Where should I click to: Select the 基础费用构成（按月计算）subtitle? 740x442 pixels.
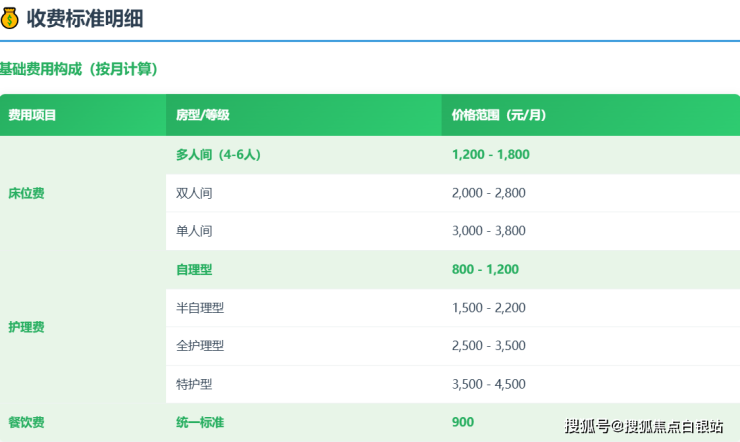click(x=79, y=69)
